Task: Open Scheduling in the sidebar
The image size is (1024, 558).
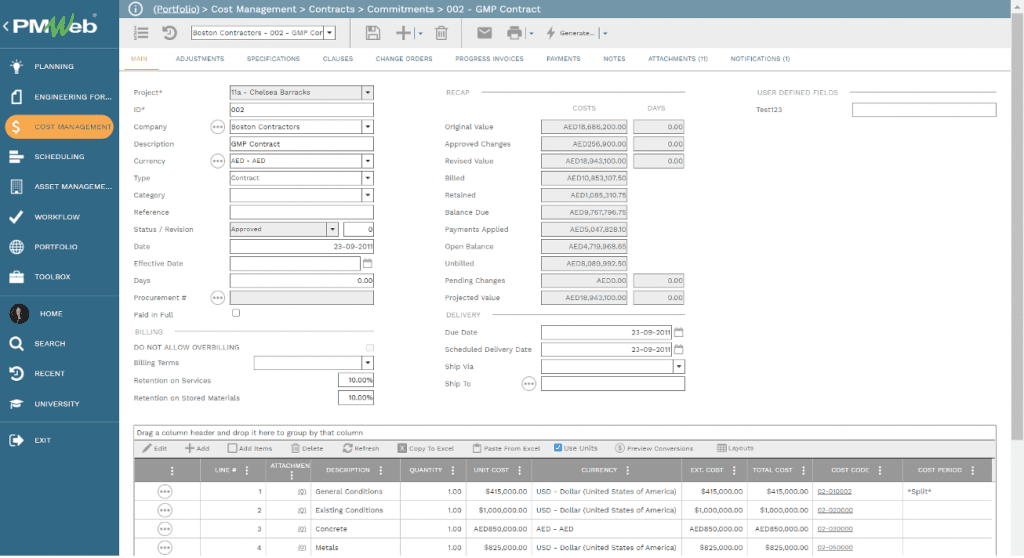Action: pos(59,157)
